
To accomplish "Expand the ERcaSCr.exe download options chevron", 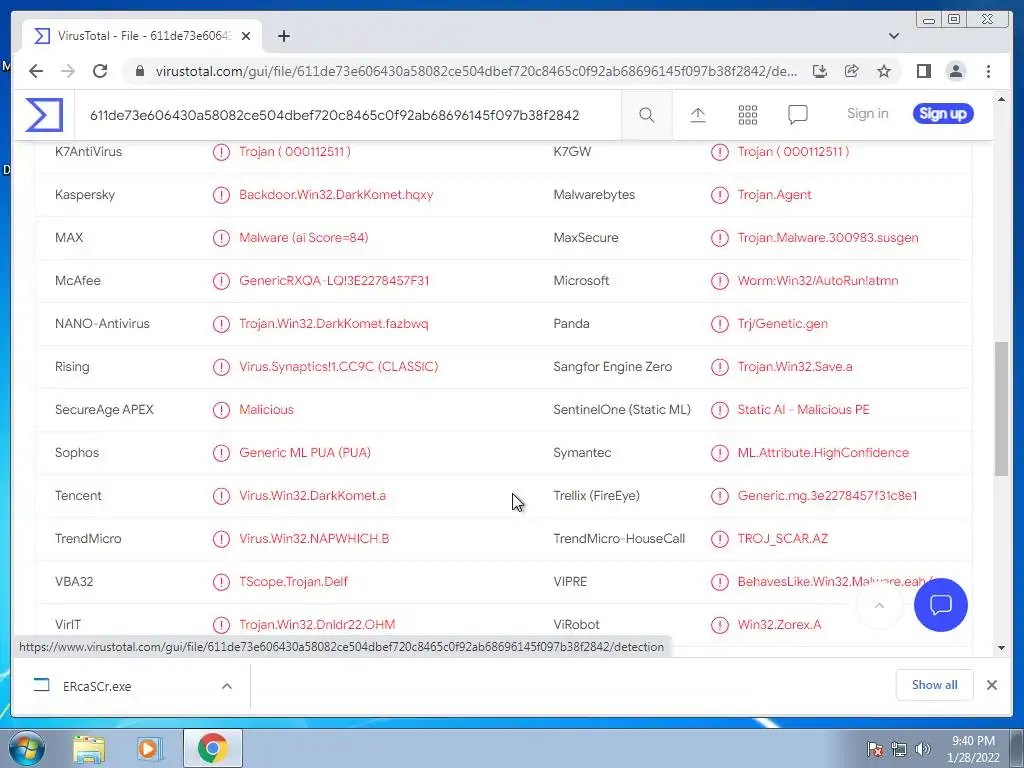I will pyautogui.click(x=227, y=686).
